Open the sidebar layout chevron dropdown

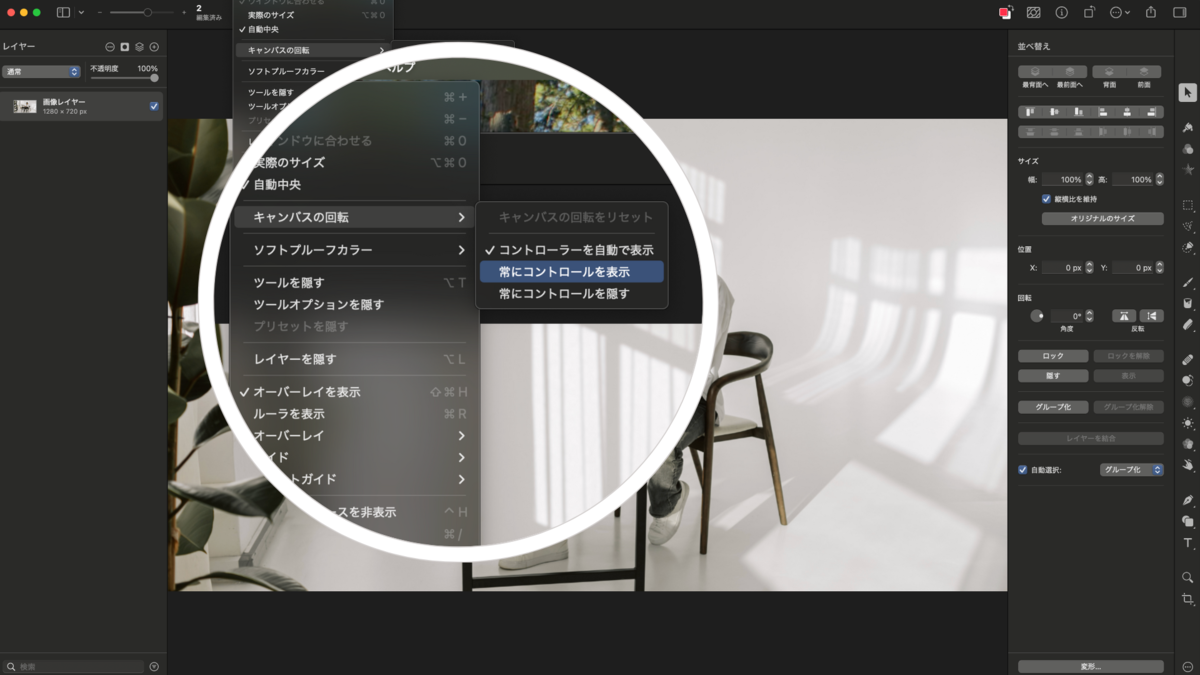[x=81, y=12]
